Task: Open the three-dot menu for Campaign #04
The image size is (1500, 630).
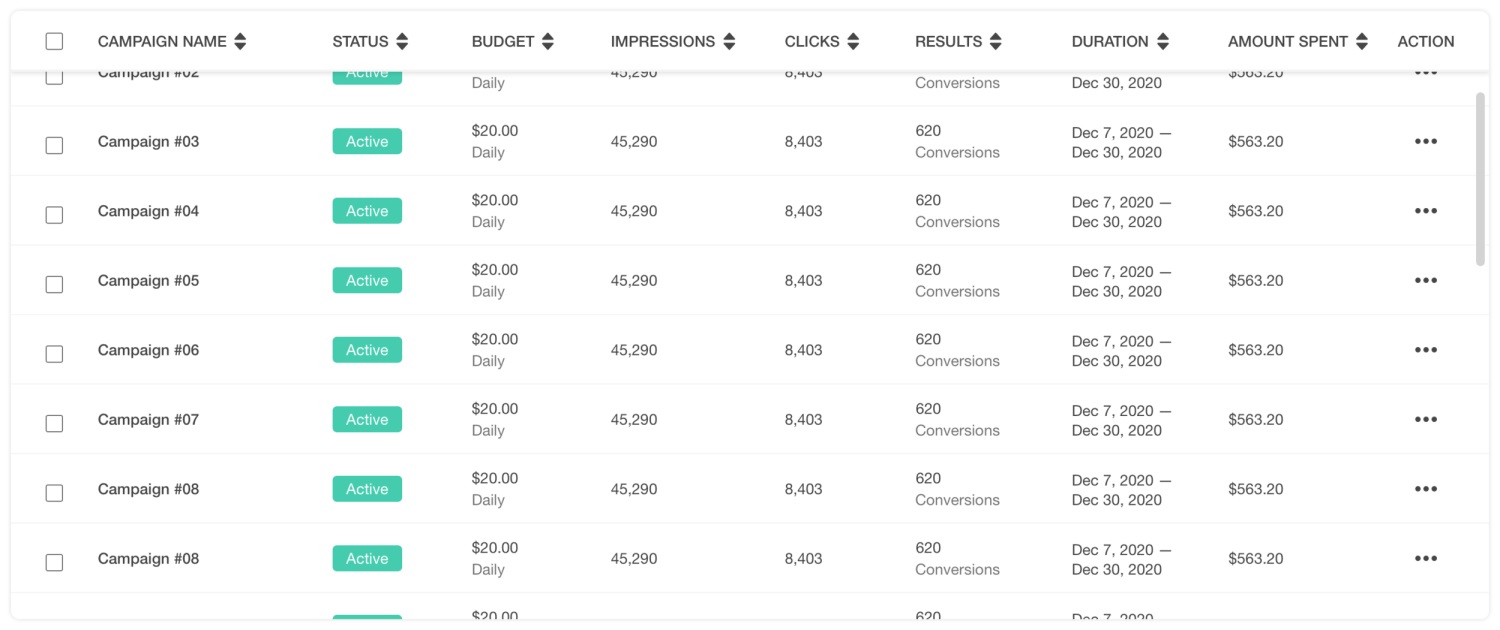Action: click(1425, 211)
